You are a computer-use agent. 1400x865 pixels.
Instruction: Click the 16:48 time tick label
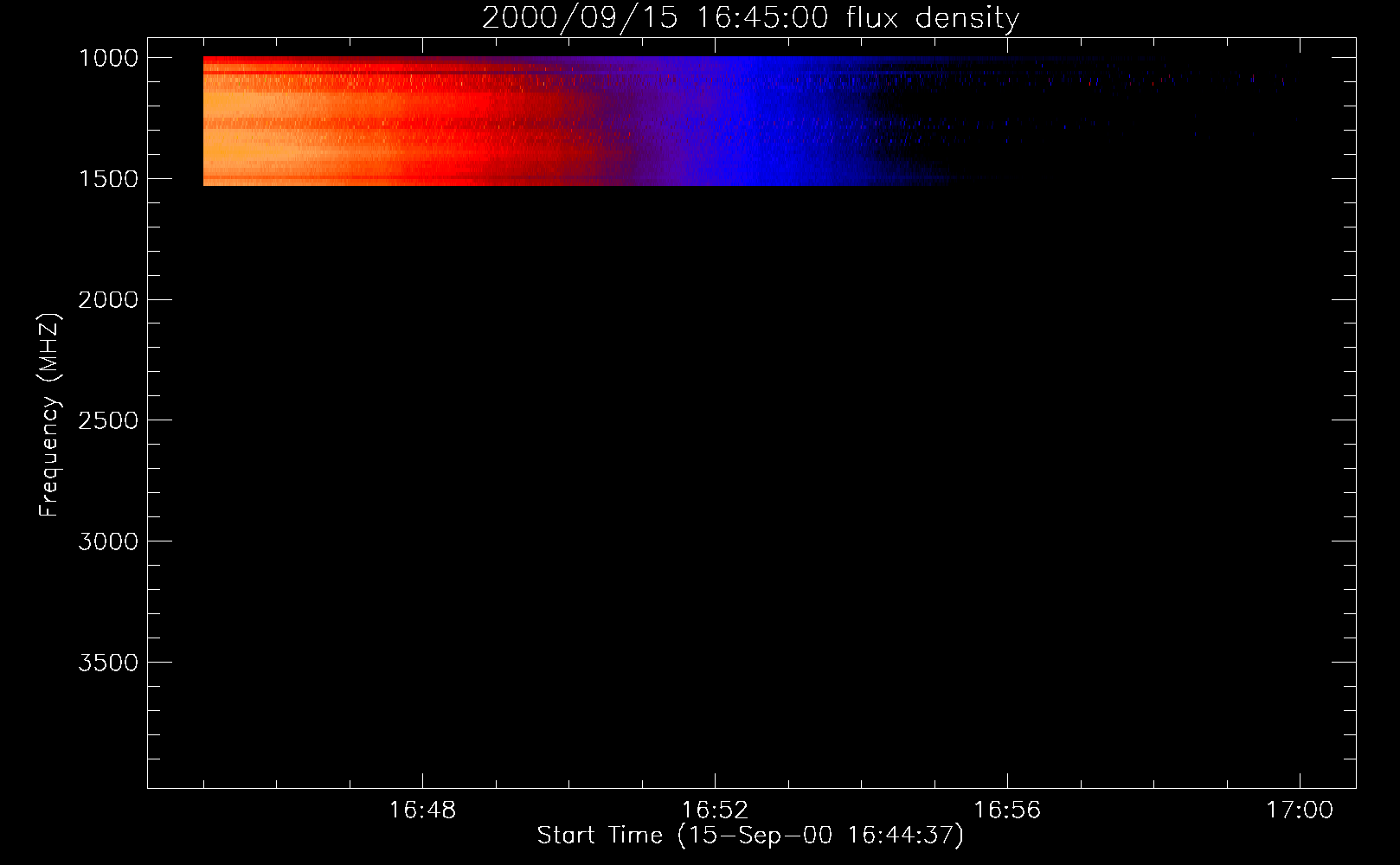pos(422,811)
